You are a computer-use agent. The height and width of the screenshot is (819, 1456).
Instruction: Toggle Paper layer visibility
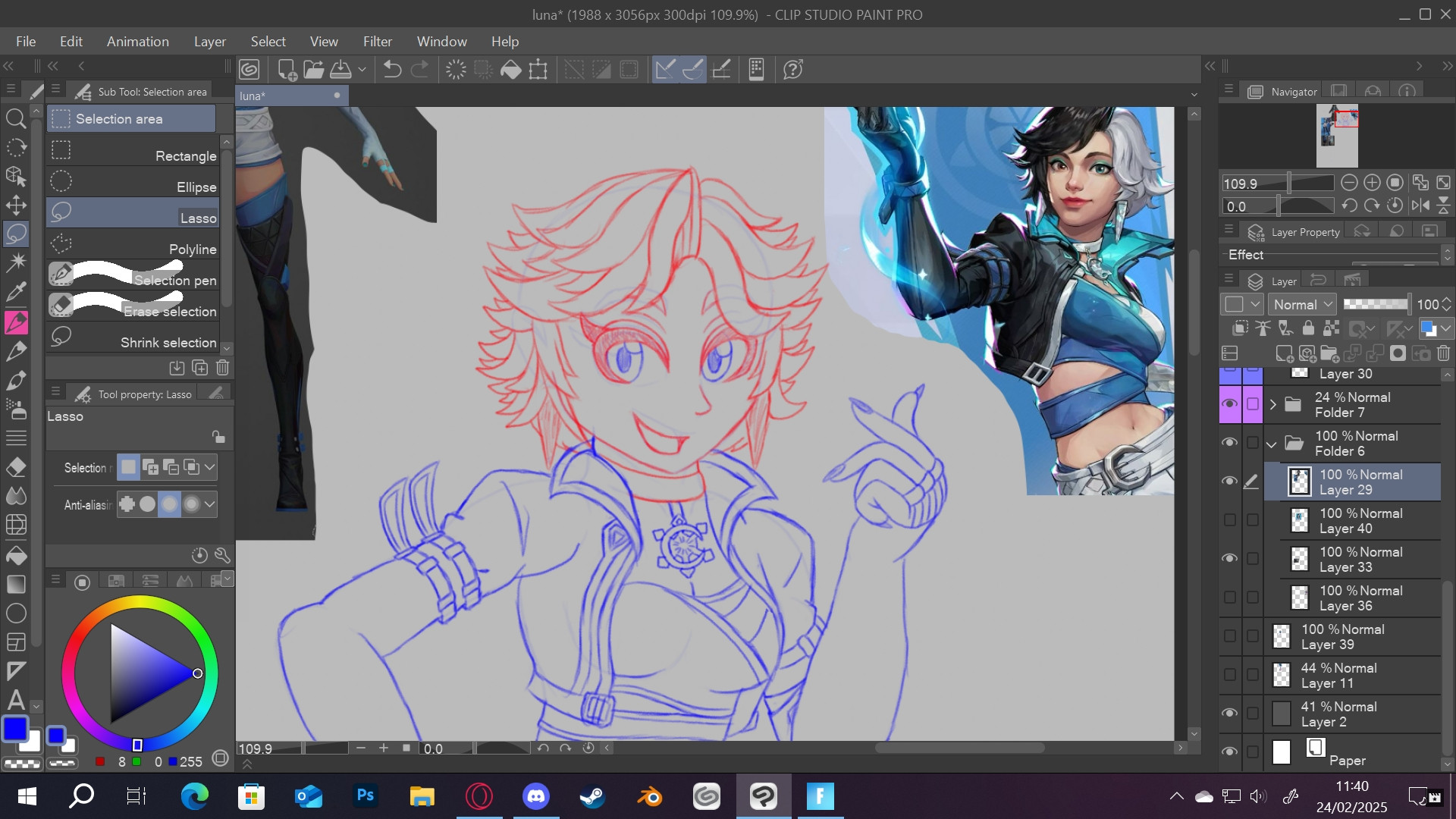tap(1230, 752)
